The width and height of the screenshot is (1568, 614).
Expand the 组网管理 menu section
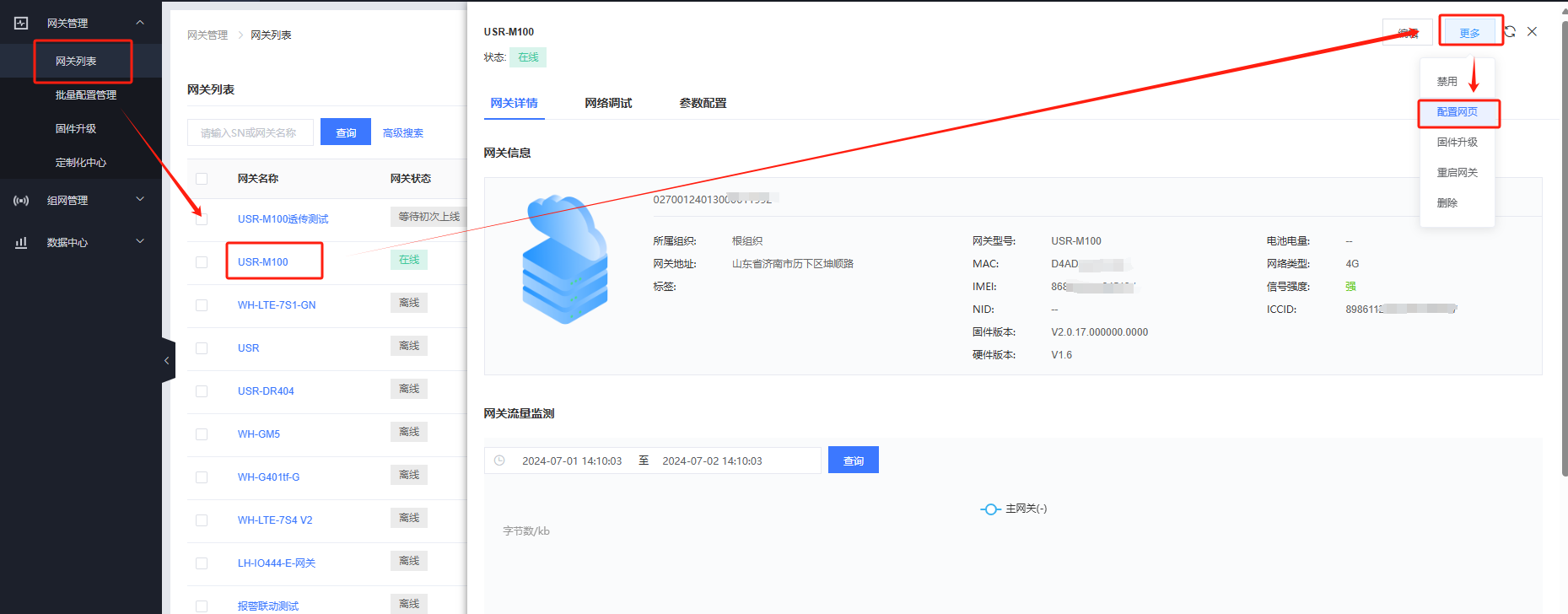[x=140, y=200]
